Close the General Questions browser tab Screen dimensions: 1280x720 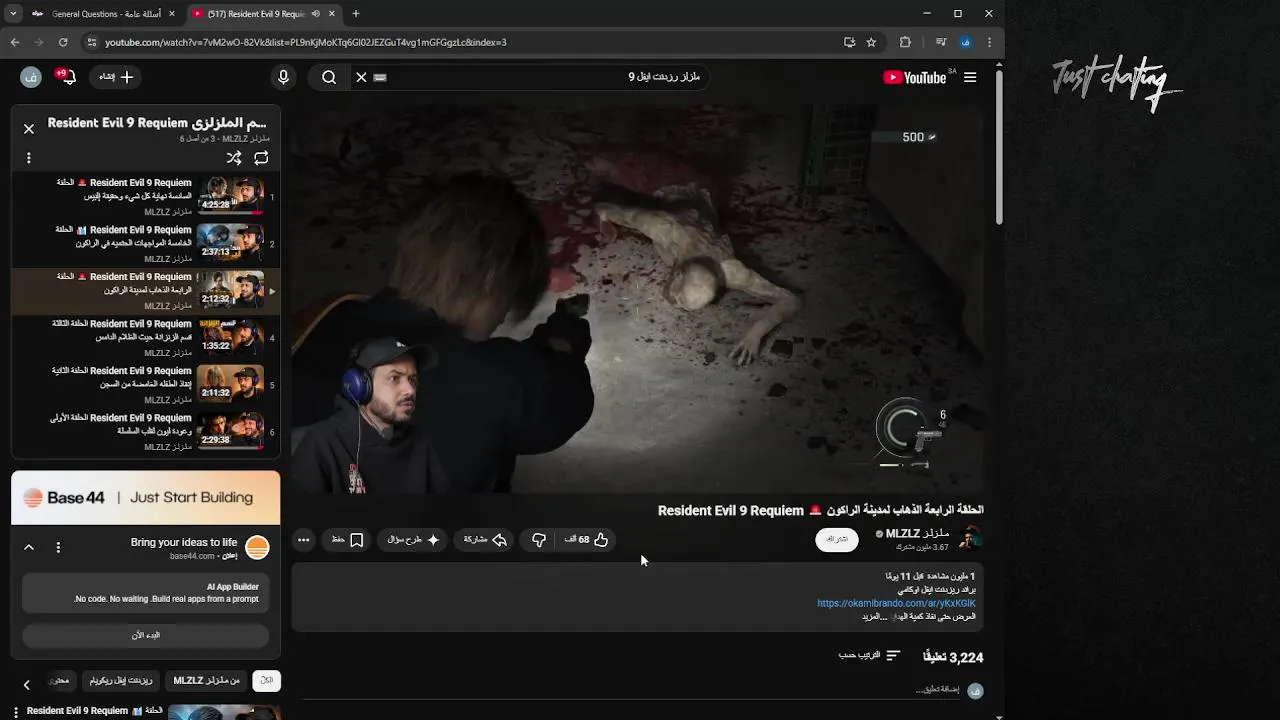tap(171, 14)
